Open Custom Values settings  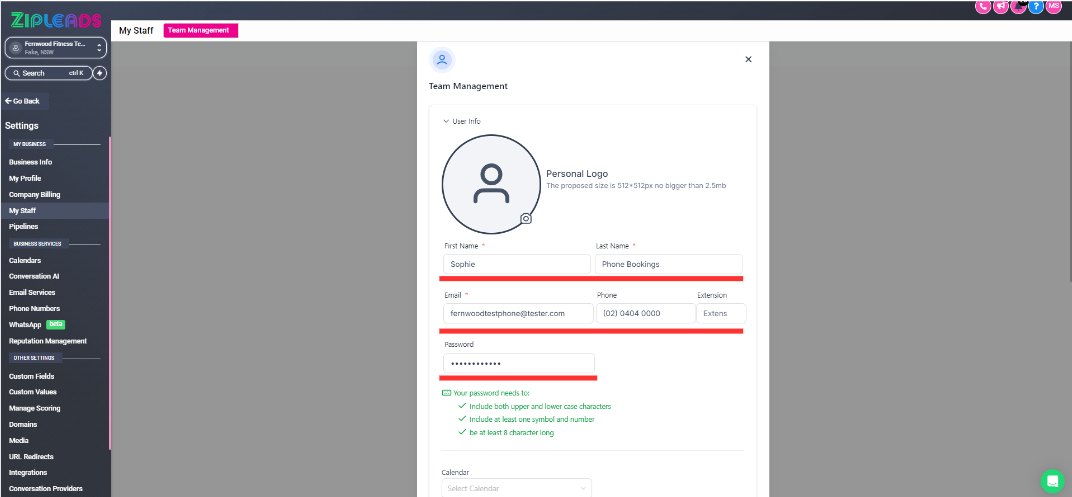(x=33, y=392)
